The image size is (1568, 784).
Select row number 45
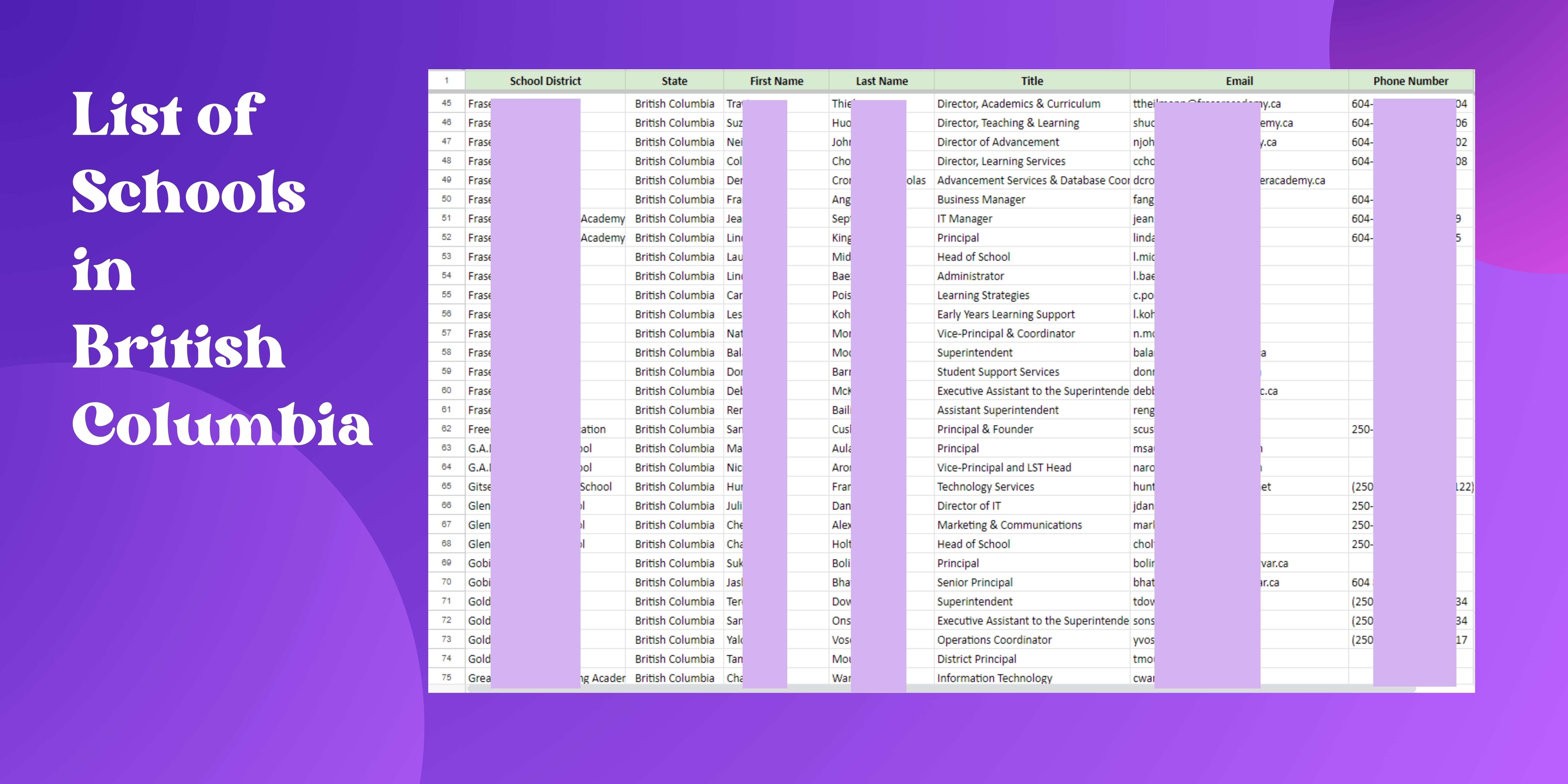(446, 103)
